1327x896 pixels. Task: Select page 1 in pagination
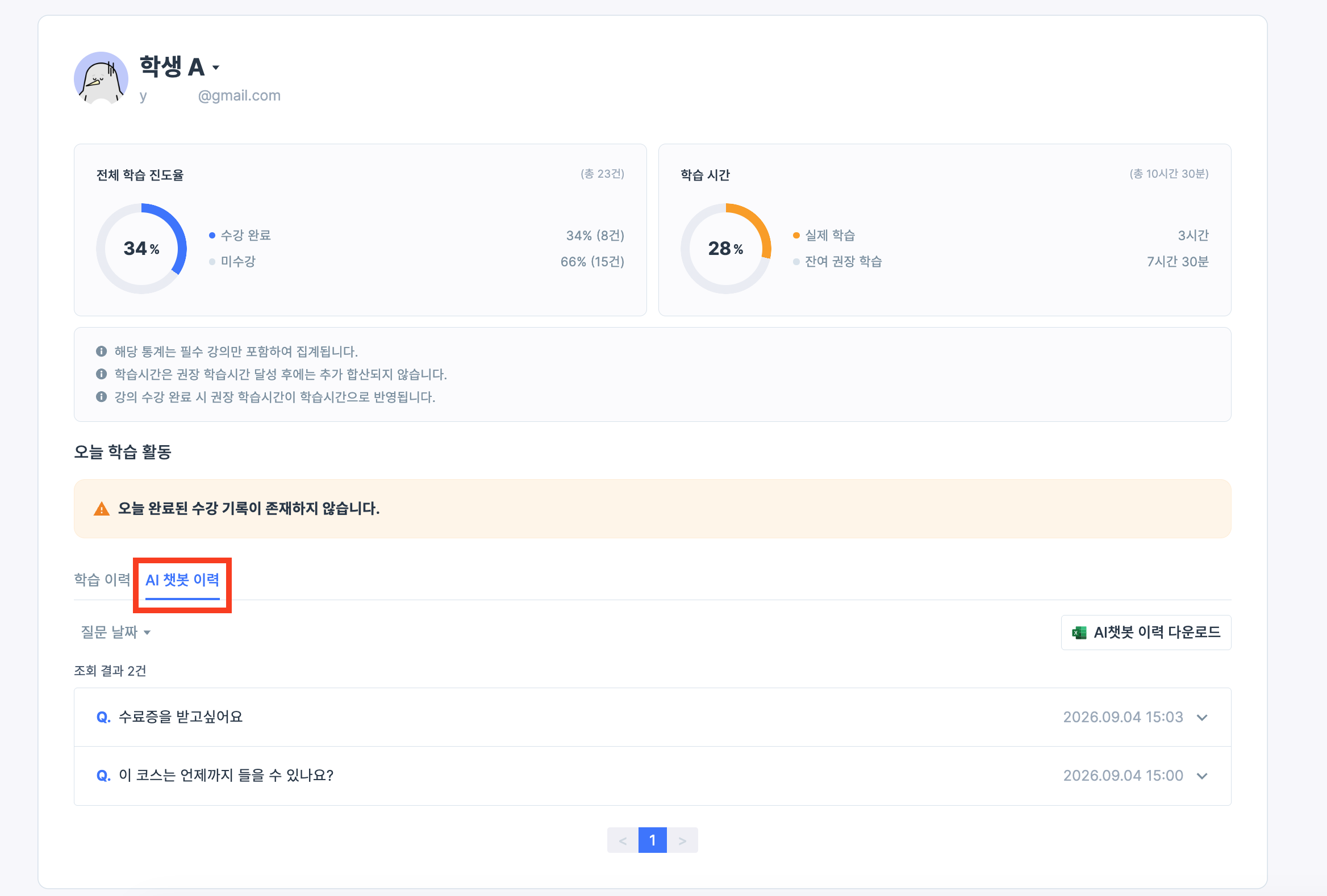tap(653, 840)
